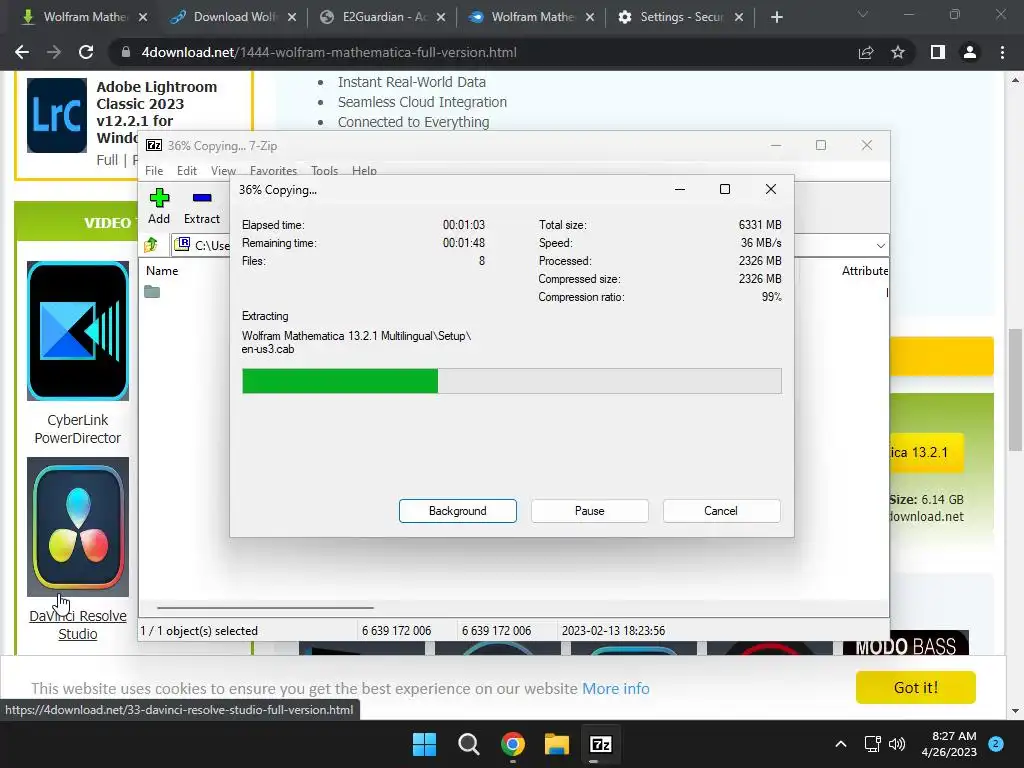The width and height of the screenshot is (1024, 768).
Task: Click the browser forward arrow
Action: [x=54, y=52]
